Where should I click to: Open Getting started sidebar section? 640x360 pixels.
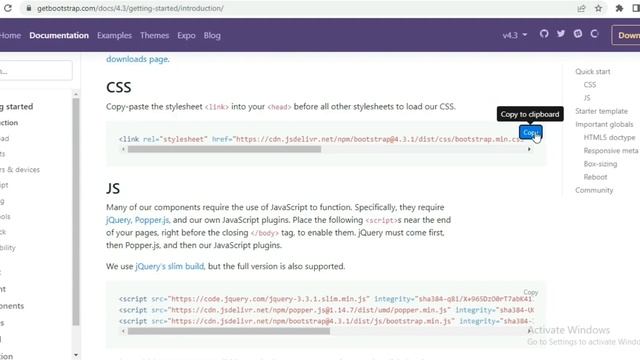[x=16, y=107]
